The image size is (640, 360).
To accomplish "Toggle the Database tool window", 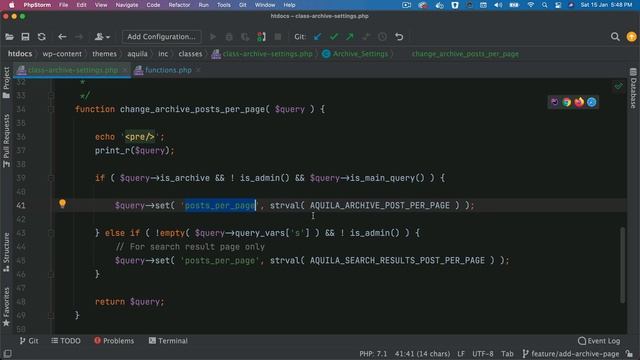I will [633, 88].
